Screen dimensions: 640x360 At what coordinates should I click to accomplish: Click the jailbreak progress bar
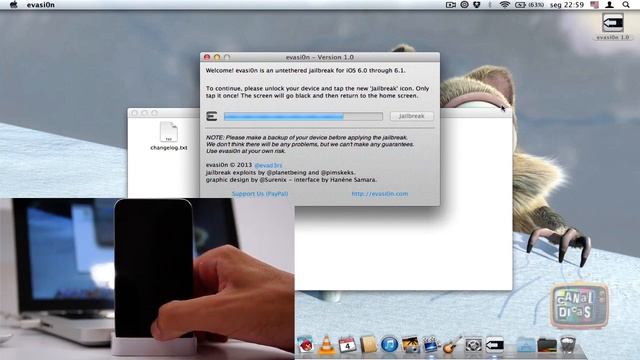click(303, 117)
